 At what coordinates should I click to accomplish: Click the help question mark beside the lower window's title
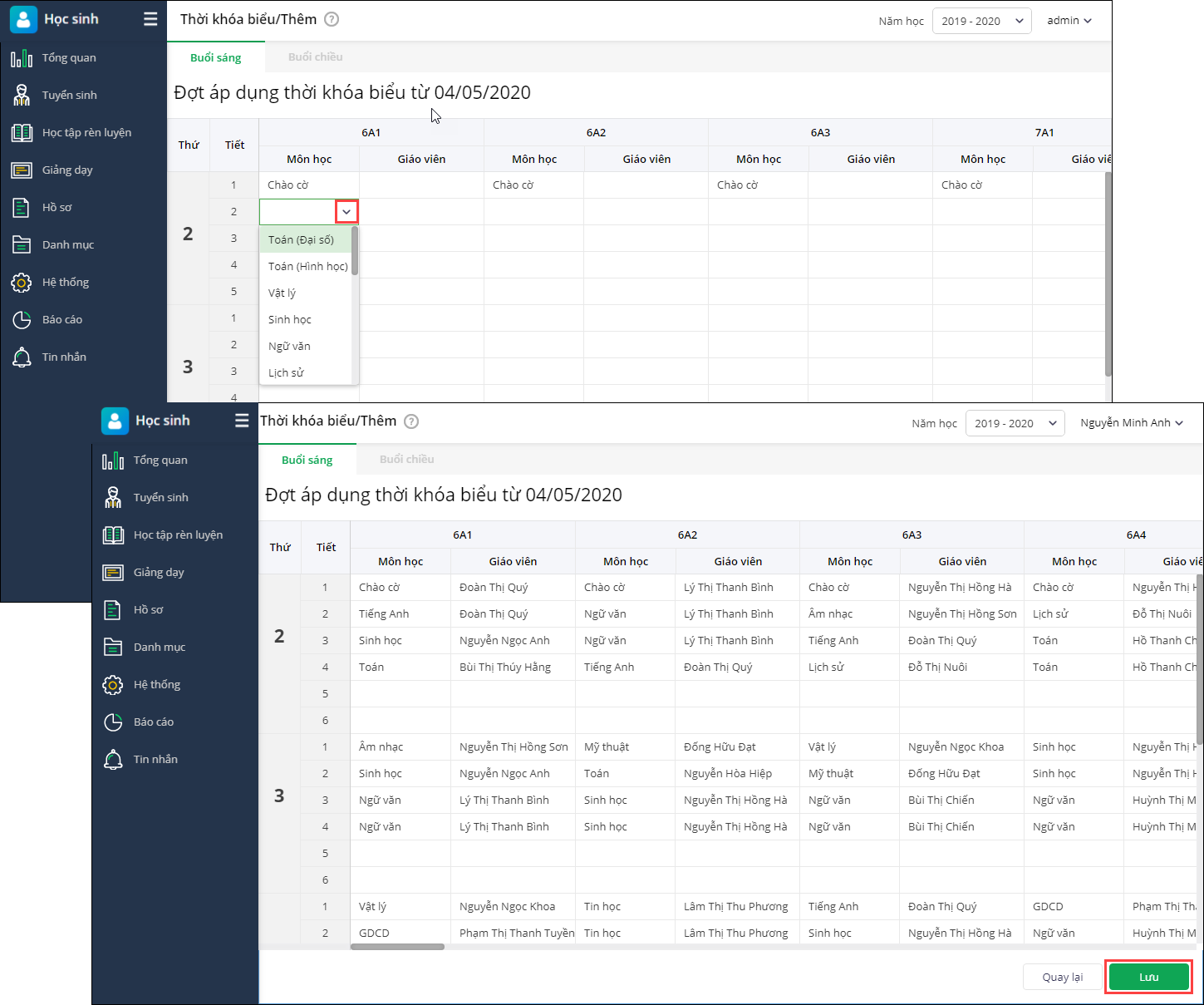coord(411,421)
